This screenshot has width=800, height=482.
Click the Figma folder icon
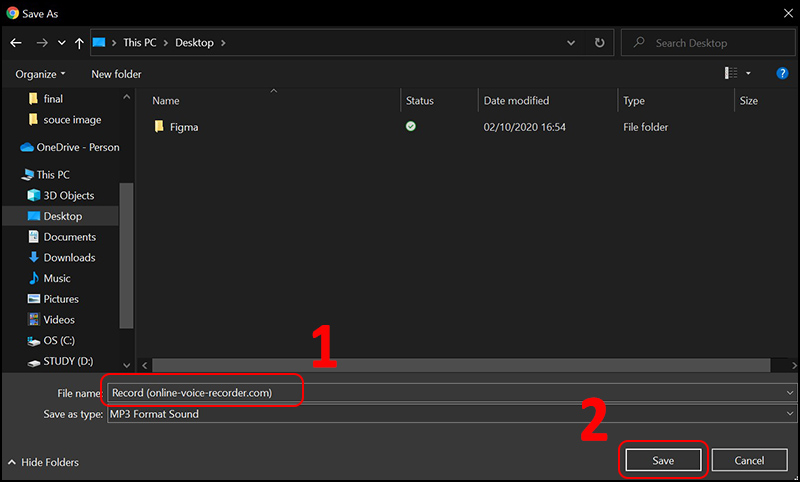[x=159, y=126]
